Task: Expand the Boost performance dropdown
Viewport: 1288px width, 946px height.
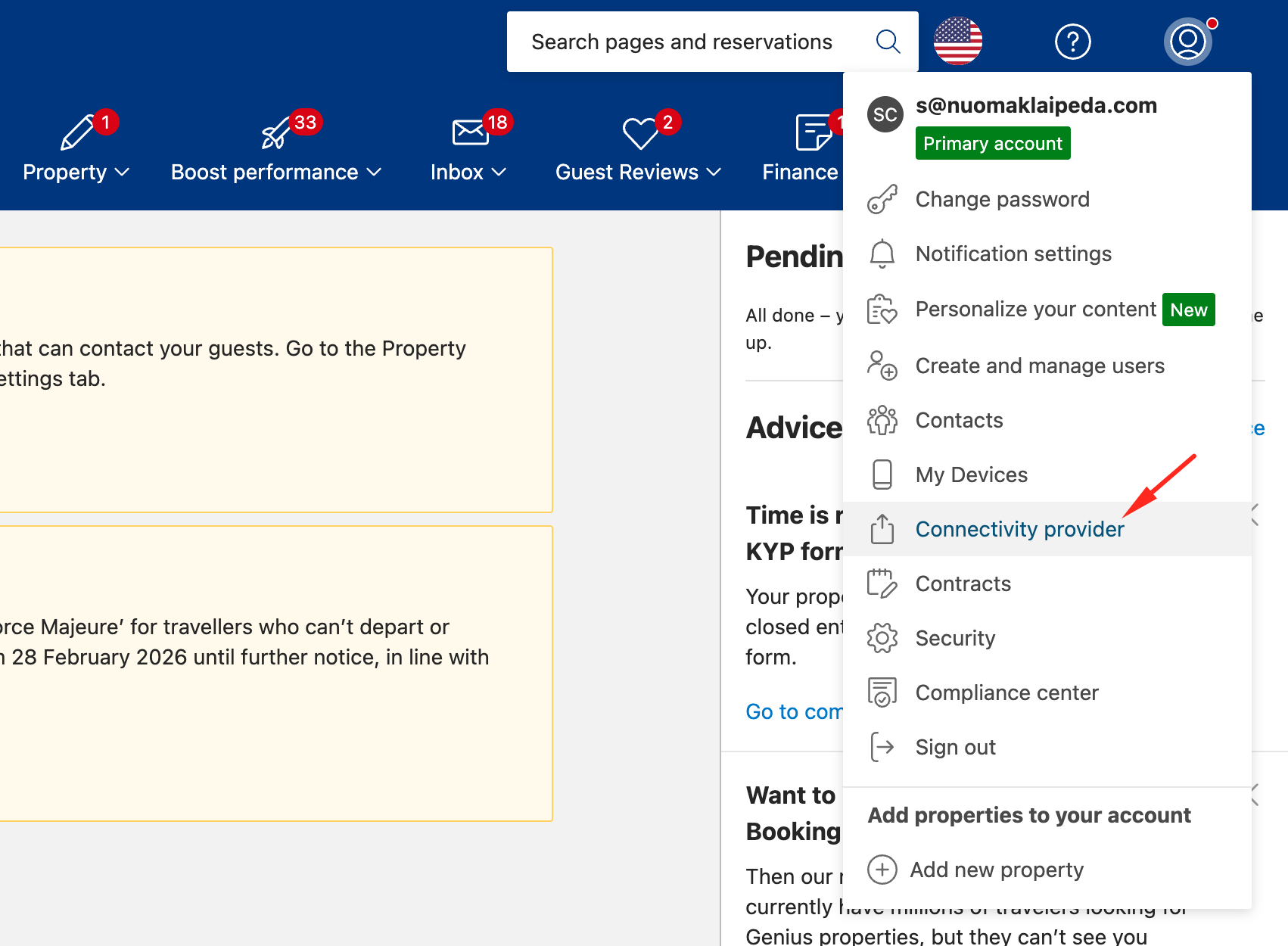Action: click(x=276, y=173)
